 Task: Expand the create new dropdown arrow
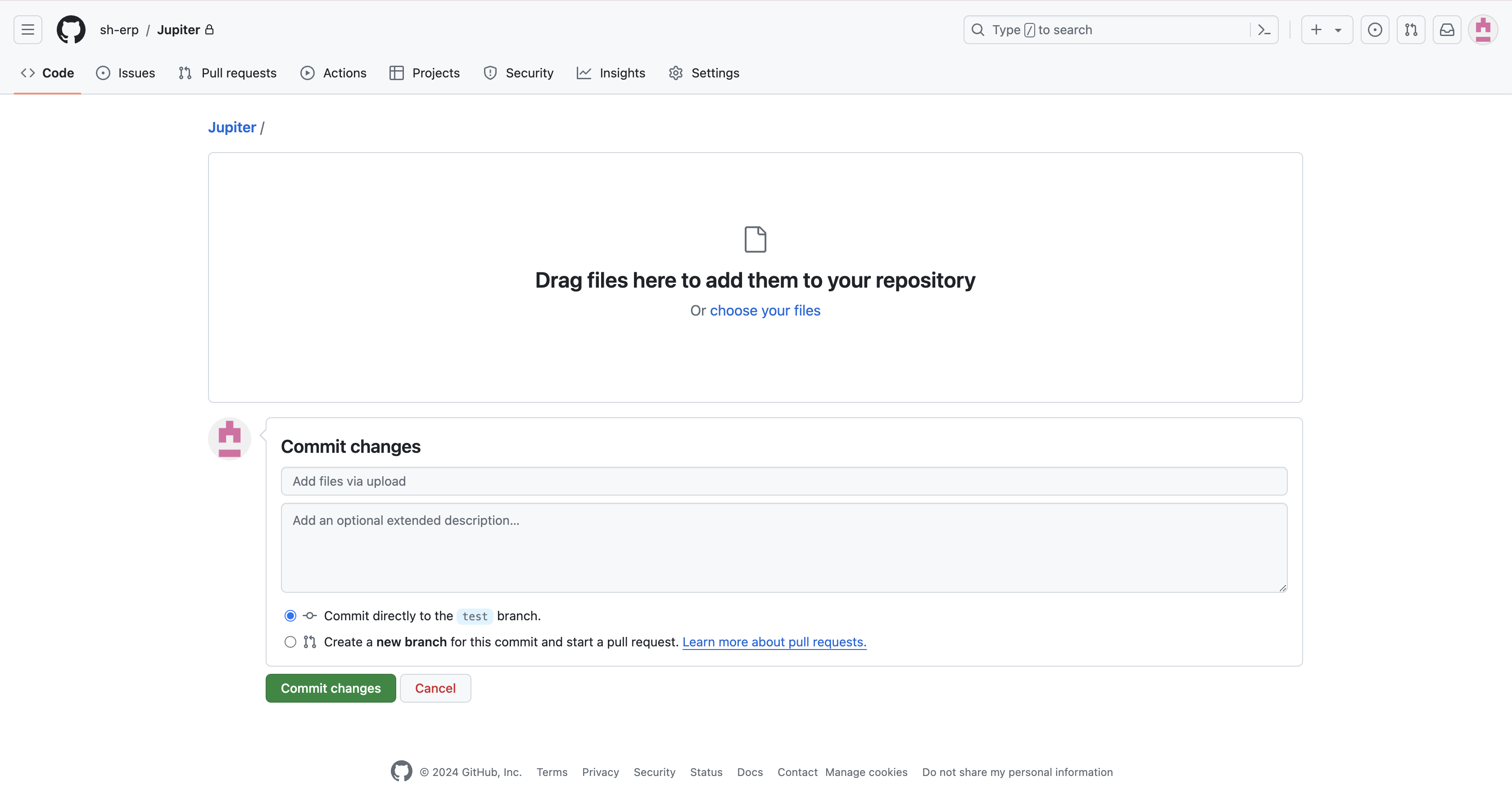pyautogui.click(x=1338, y=30)
